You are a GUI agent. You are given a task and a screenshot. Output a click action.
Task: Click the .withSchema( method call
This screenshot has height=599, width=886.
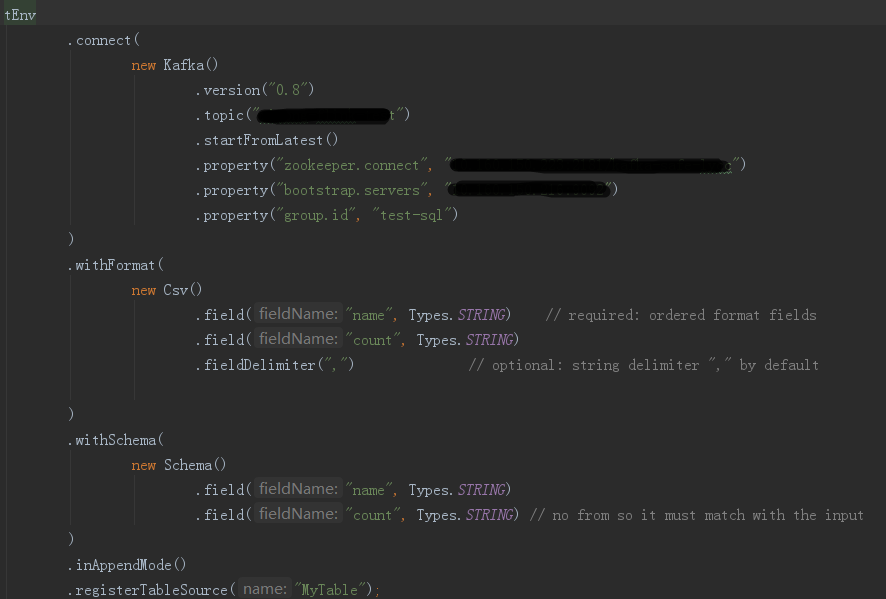pyautogui.click(x=115, y=440)
